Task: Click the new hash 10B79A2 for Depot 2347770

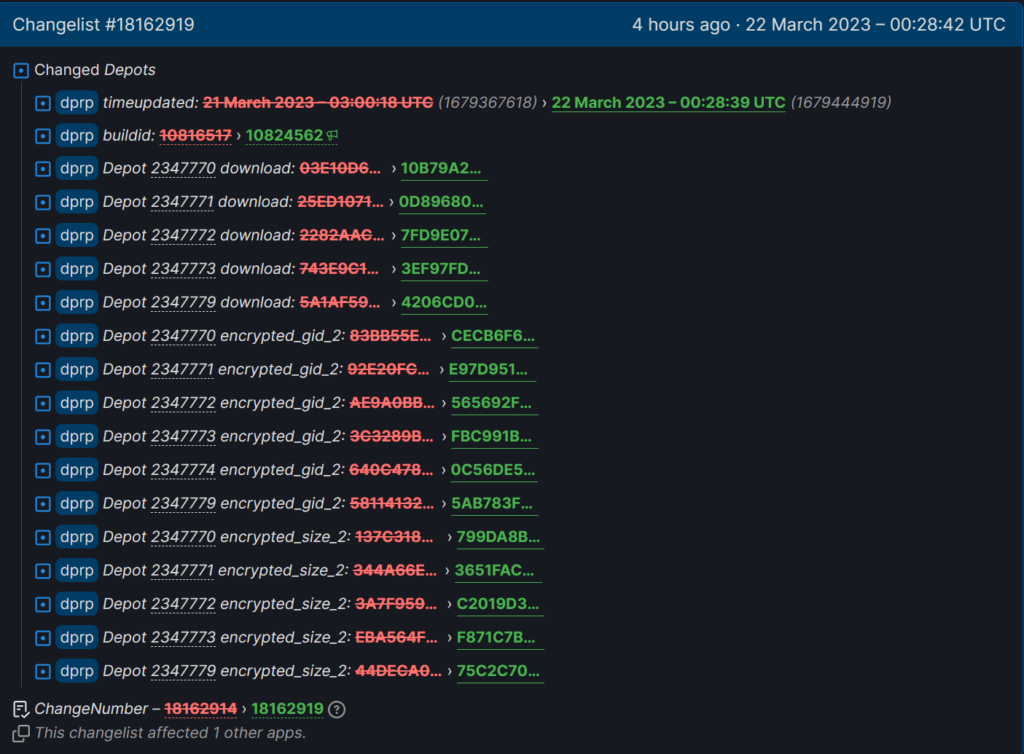Action: pyautogui.click(x=443, y=168)
